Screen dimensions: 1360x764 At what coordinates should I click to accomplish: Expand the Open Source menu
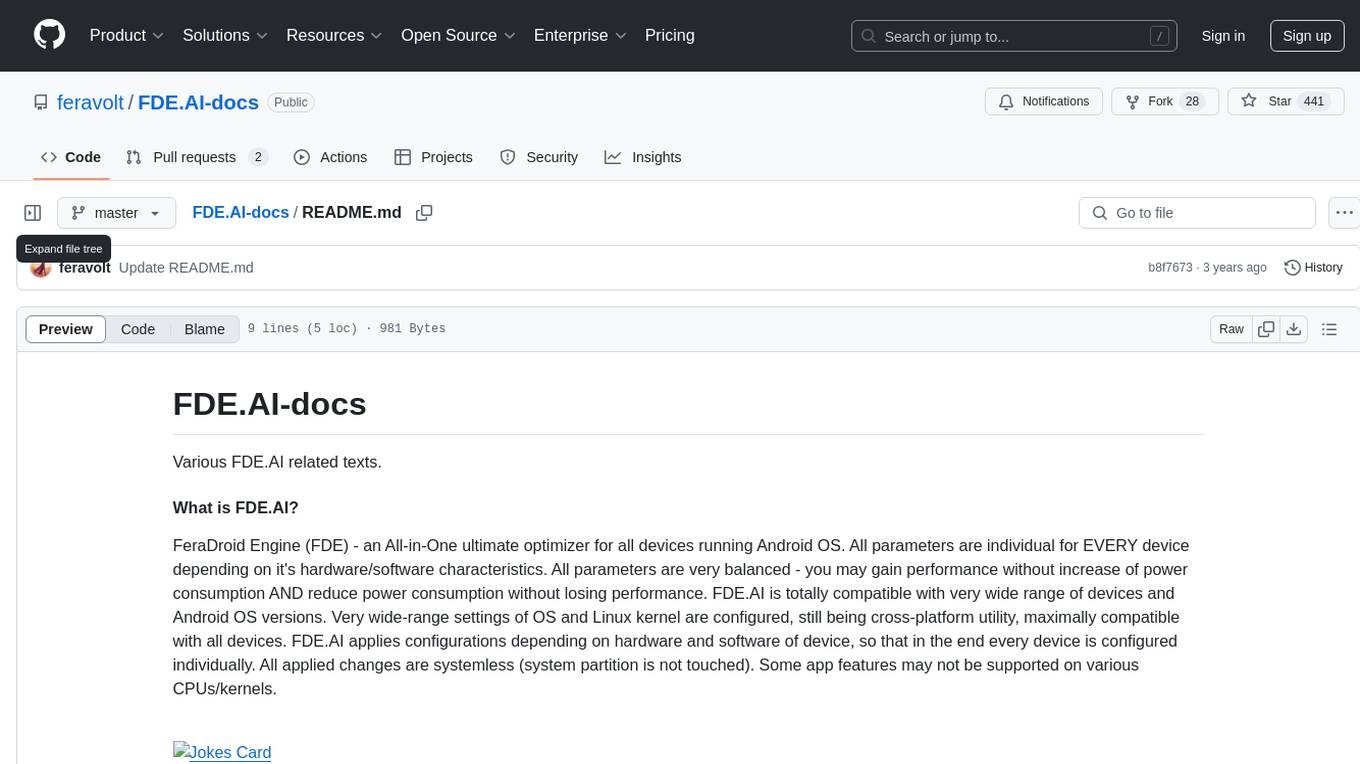point(458,35)
